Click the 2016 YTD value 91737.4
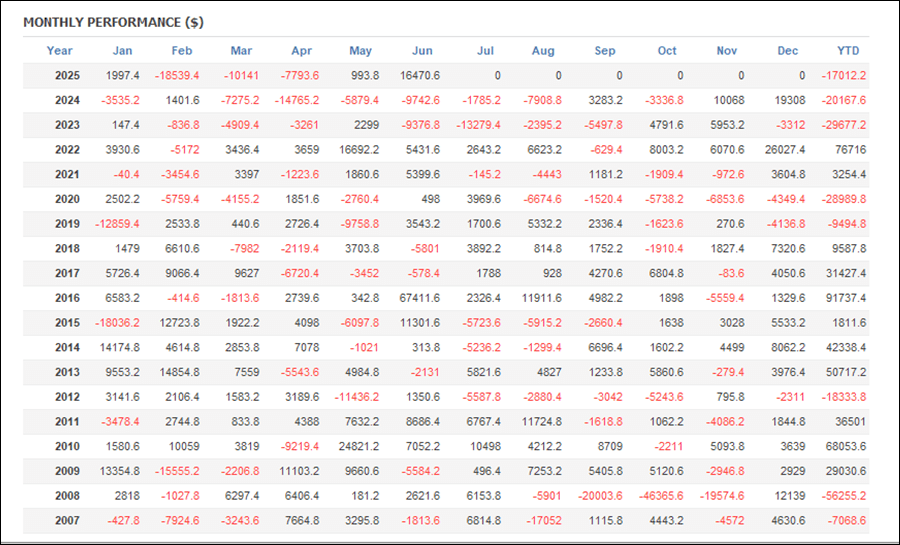 846,298
